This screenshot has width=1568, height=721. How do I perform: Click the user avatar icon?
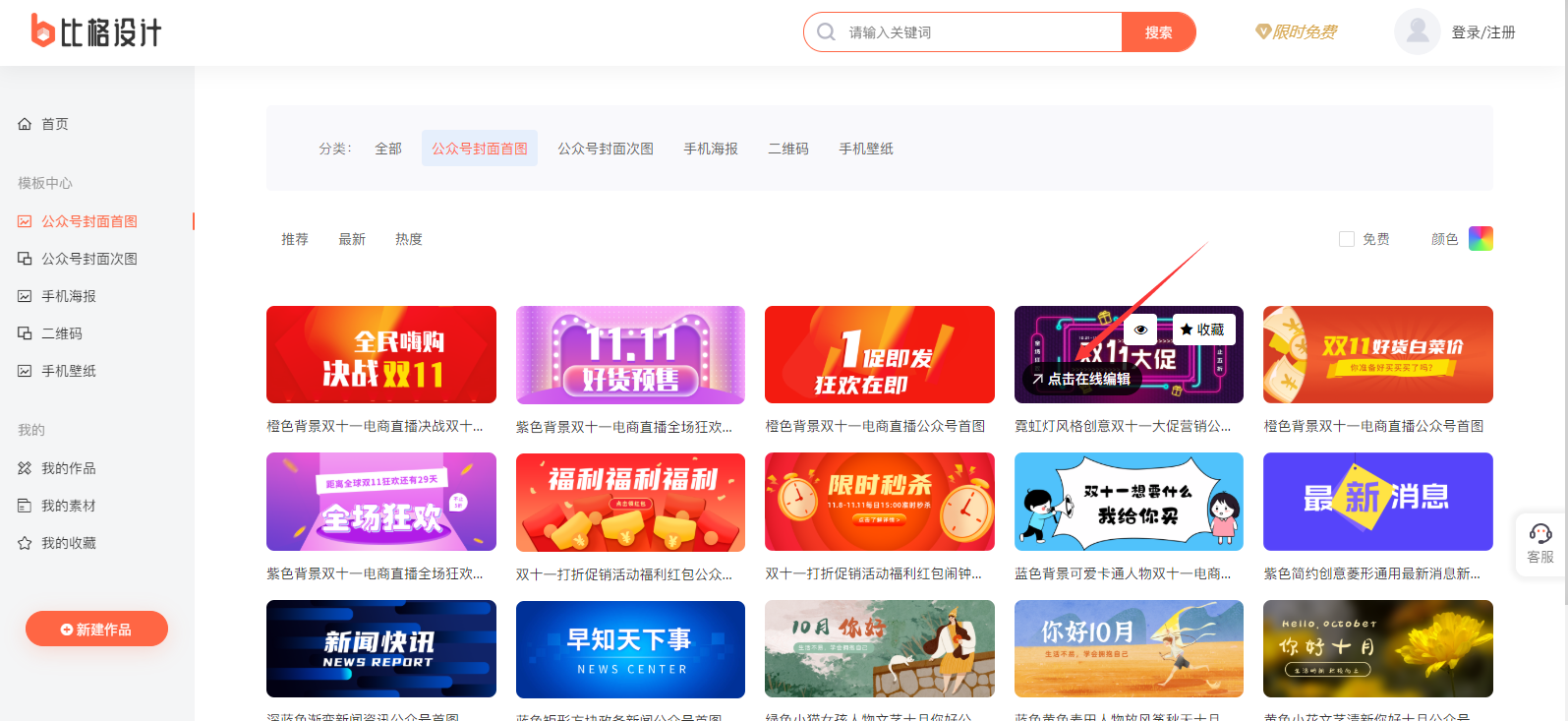click(1417, 31)
